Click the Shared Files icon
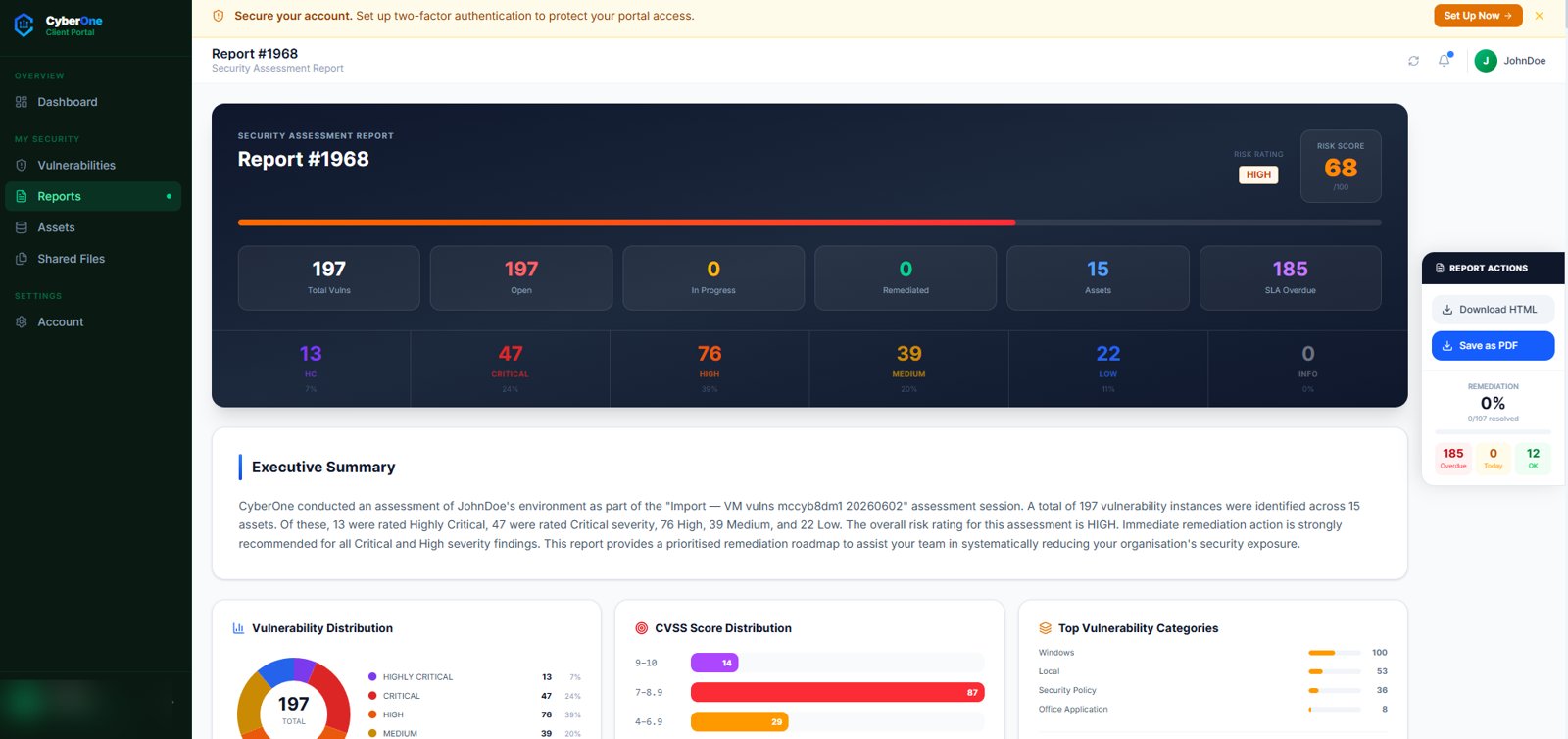 22,259
